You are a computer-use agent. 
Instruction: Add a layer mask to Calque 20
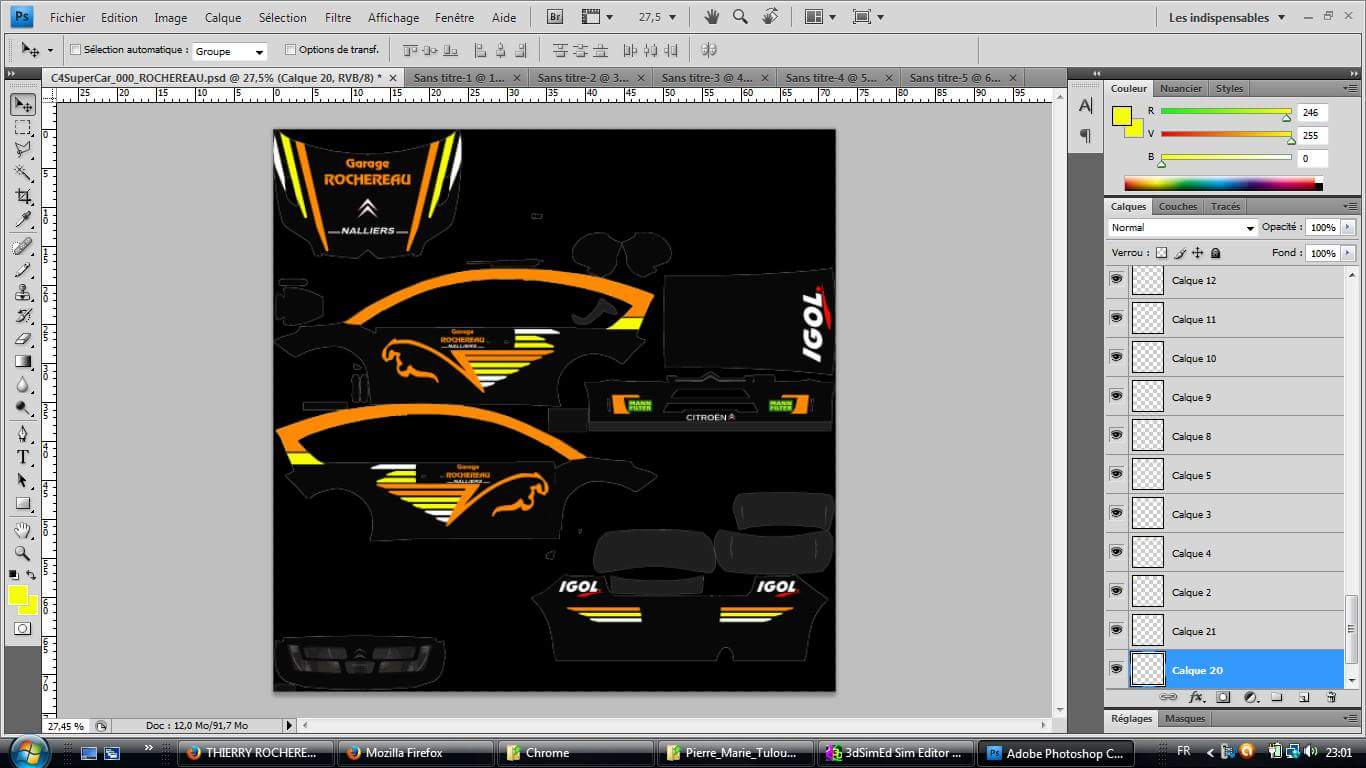(x=1223, y=697)
